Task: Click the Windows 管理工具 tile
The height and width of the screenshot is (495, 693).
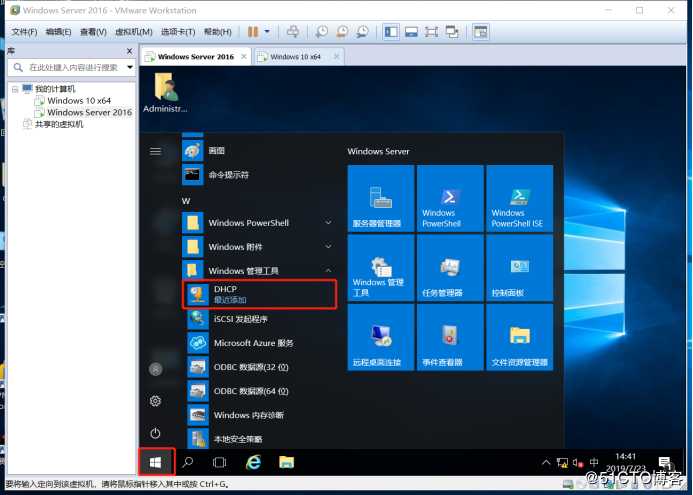Action: click(381, 267)
